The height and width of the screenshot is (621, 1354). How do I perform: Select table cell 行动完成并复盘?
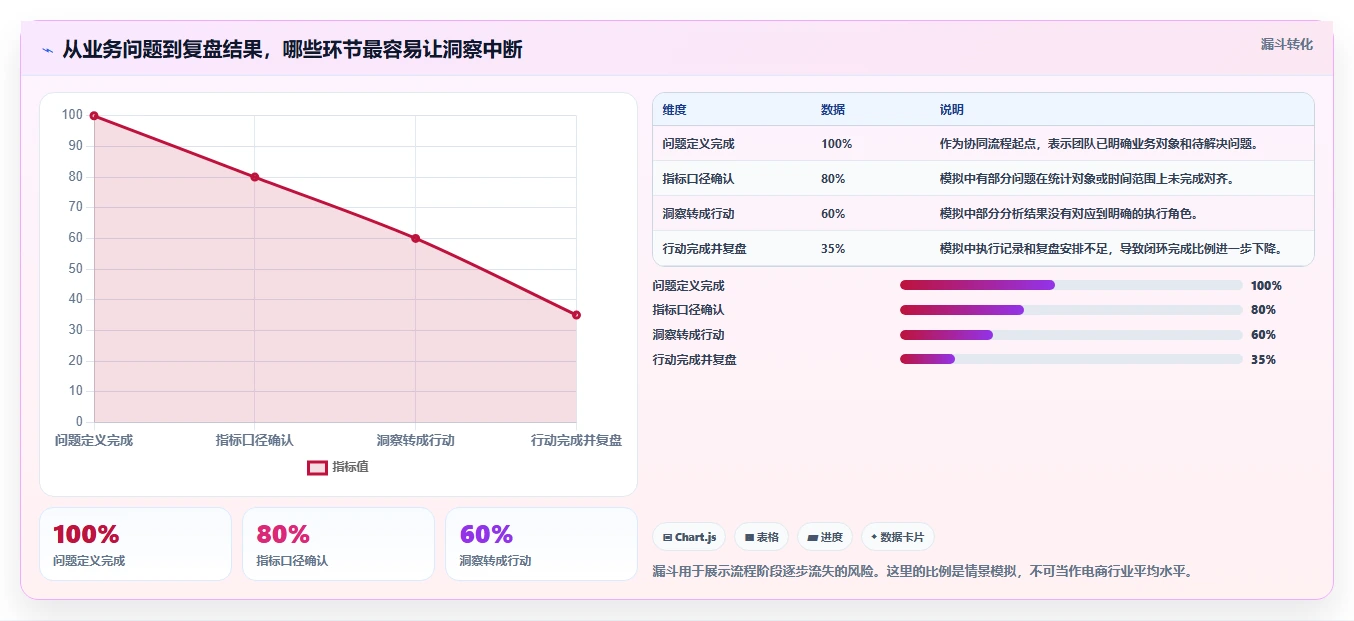coord(704,249)
